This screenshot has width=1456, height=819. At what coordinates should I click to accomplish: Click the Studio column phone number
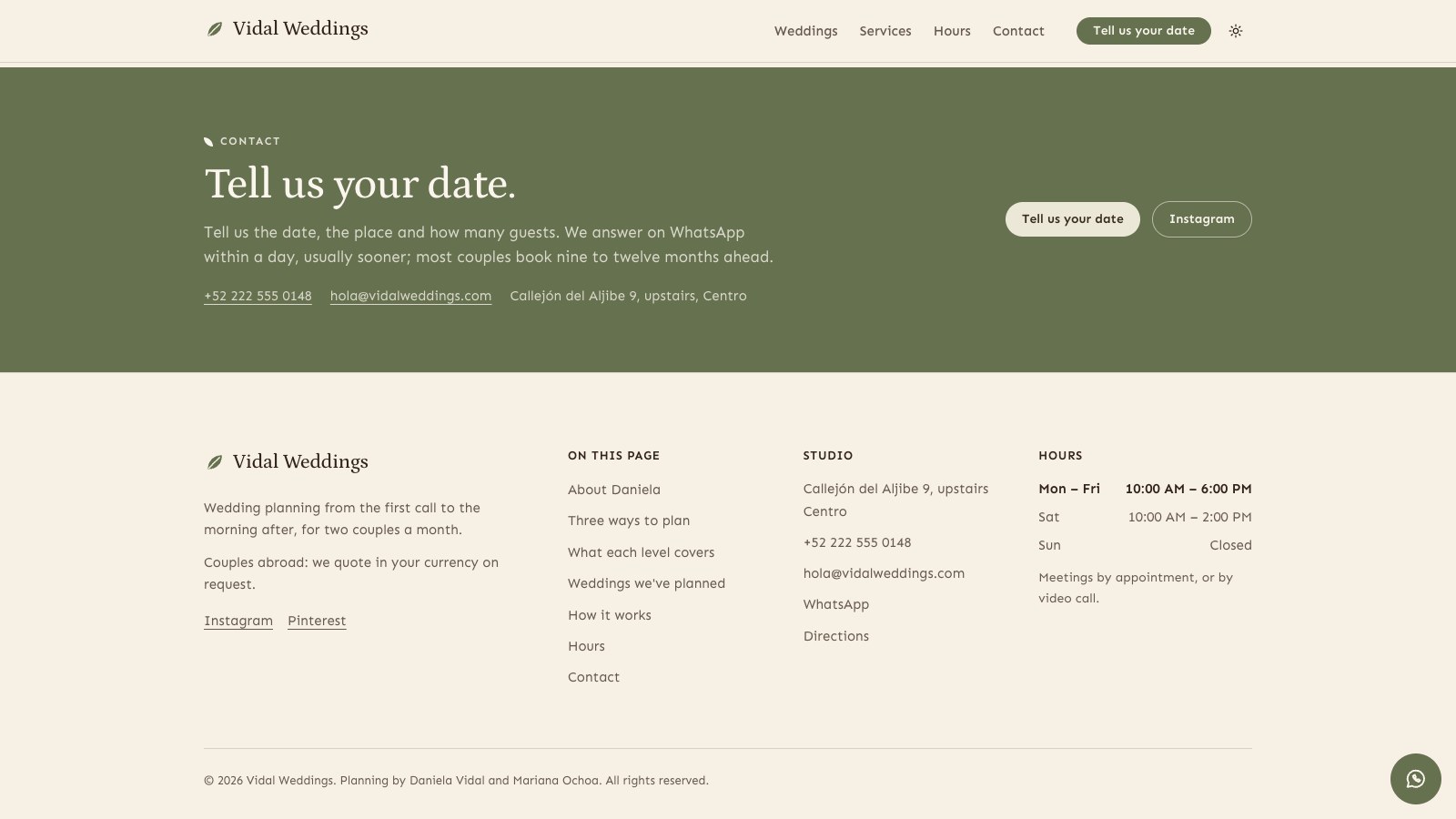[857, 542]
